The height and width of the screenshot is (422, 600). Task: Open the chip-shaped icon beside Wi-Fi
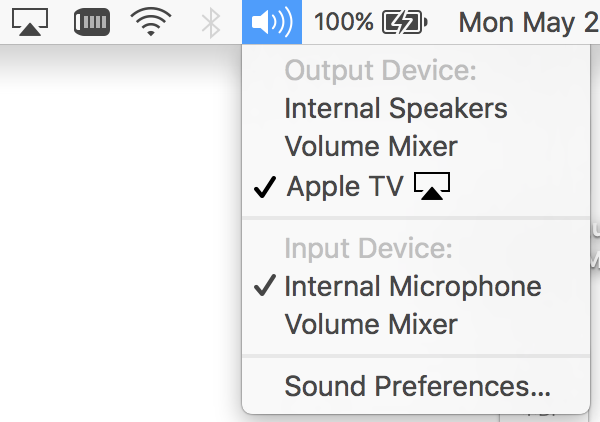pyautogui.click(x=92, y=22)
